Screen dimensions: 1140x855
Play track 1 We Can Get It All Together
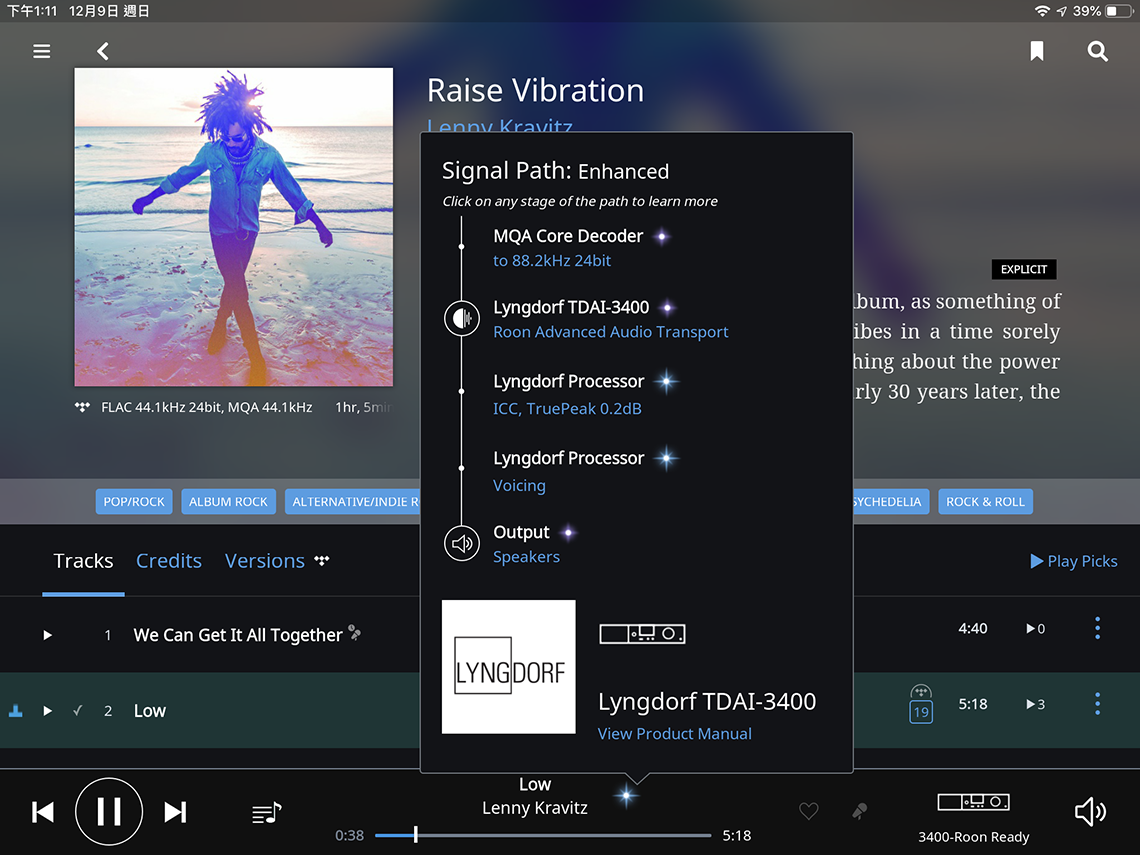[x=47, y=635]
